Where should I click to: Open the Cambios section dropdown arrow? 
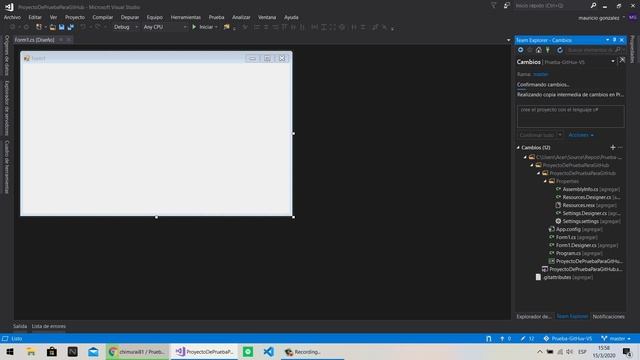point(613,62)
